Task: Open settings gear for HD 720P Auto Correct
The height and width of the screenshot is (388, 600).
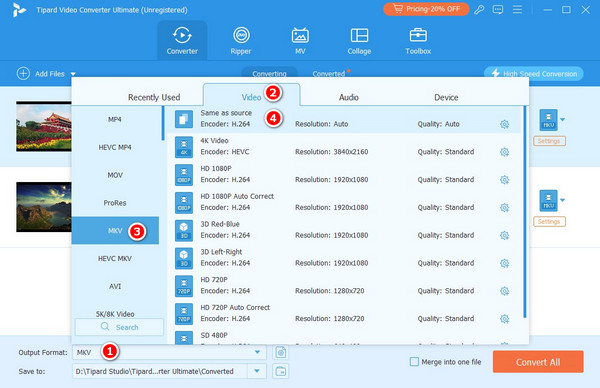Action: tap(505, 319)
